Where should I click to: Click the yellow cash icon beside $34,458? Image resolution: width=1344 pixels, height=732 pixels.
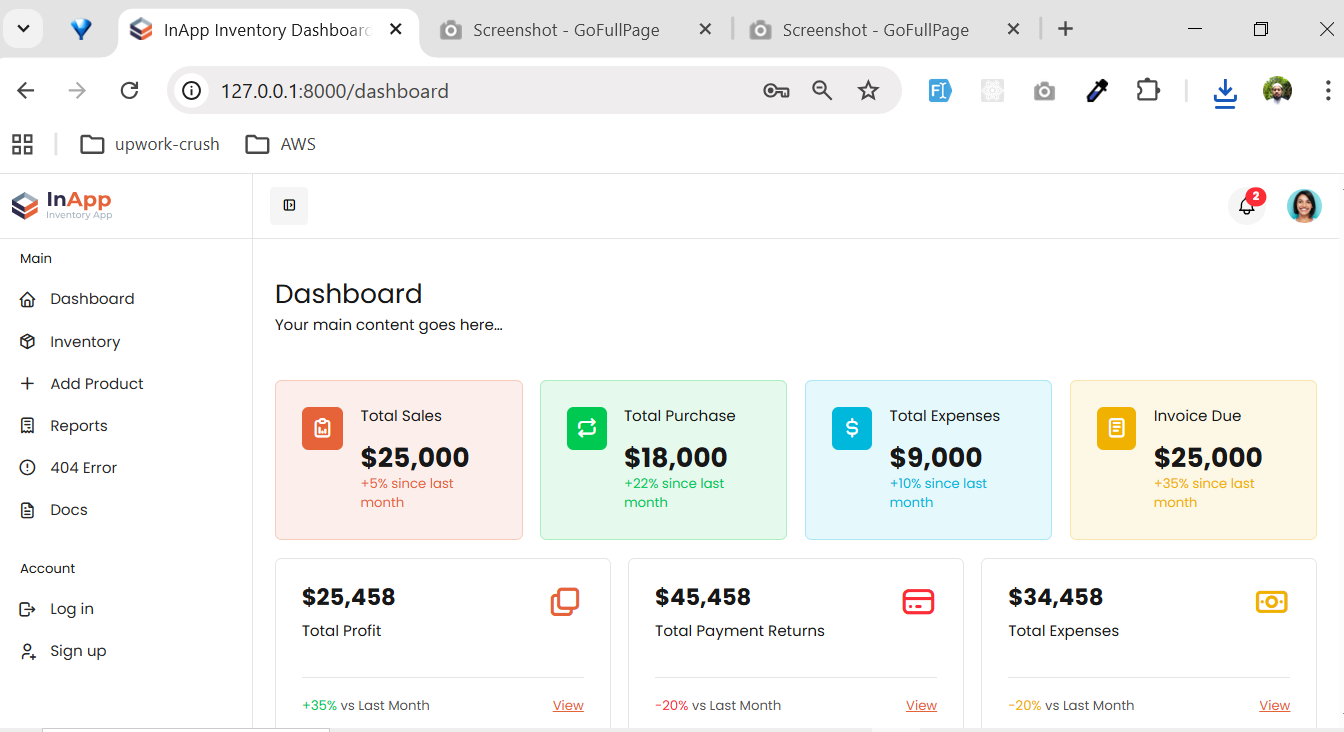[1271, 602]
